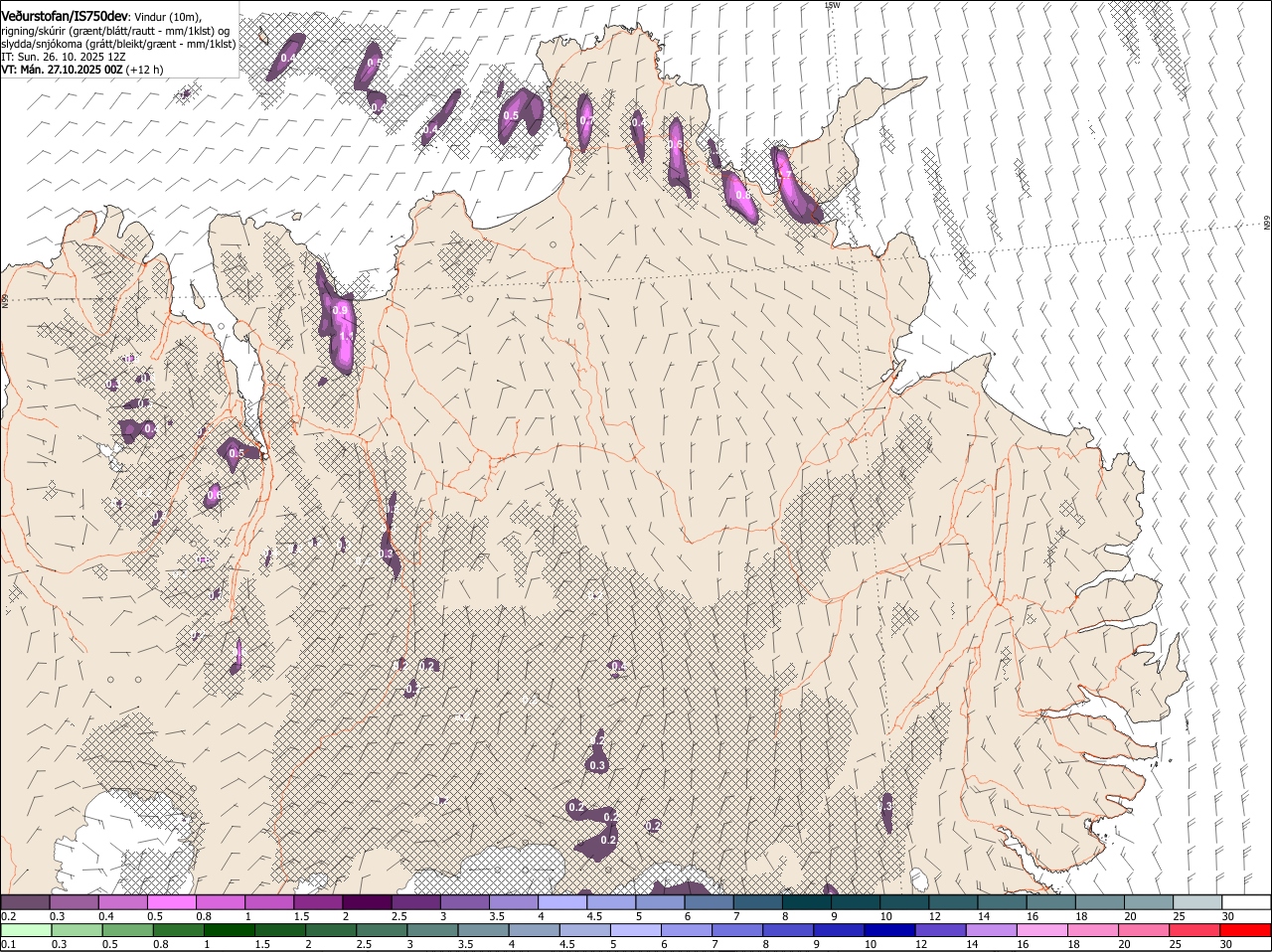Select the upper legend swatch between 2.5 and 3

415,901
